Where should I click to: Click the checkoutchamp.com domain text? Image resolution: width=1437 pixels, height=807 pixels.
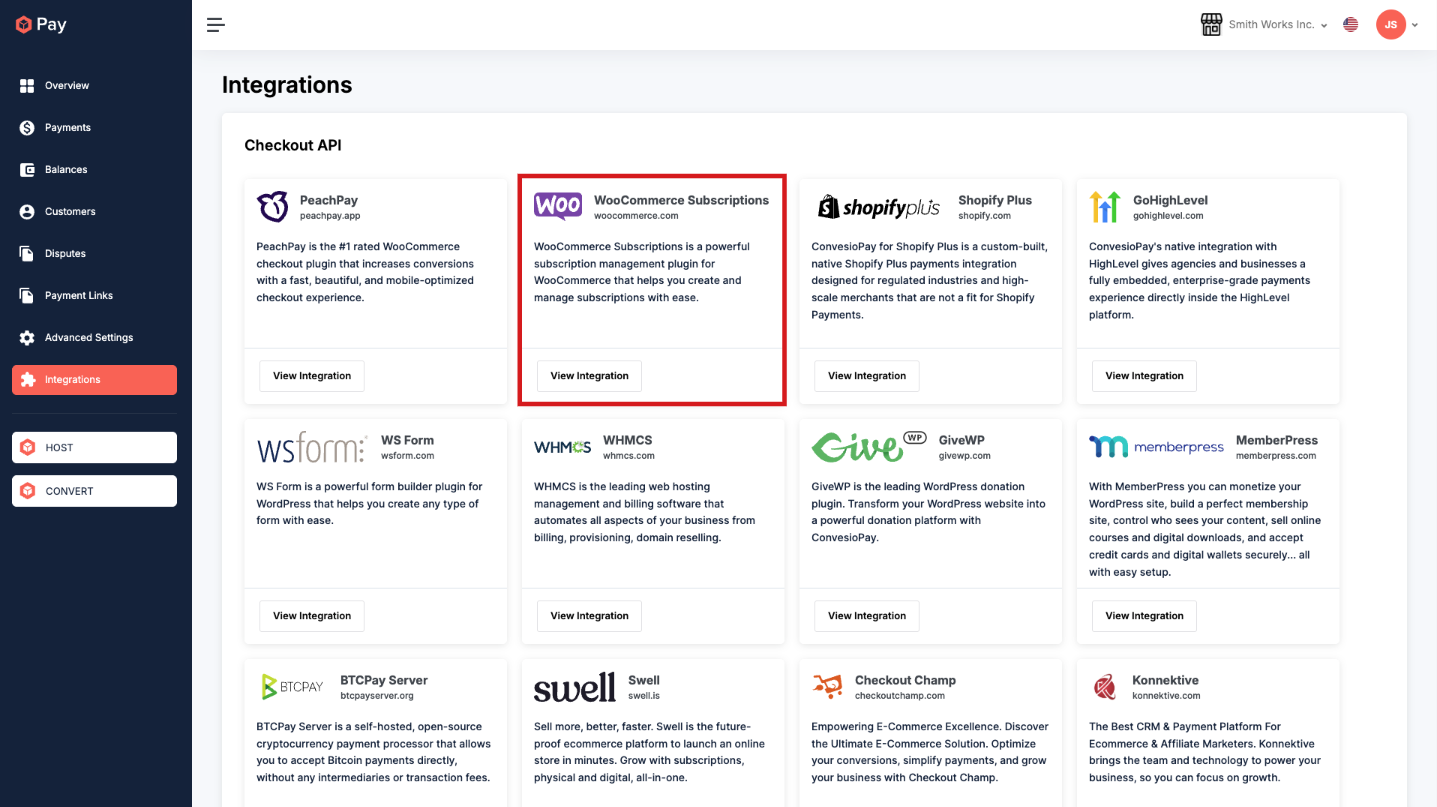900,696
